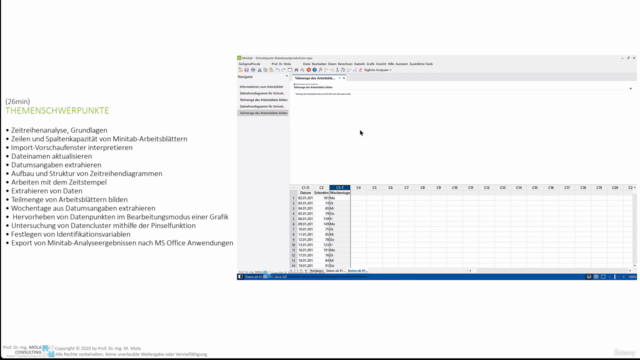The image size is (640, 360).
Task: Click the zoom slider in status bar
Action: (x=615, y=277)
